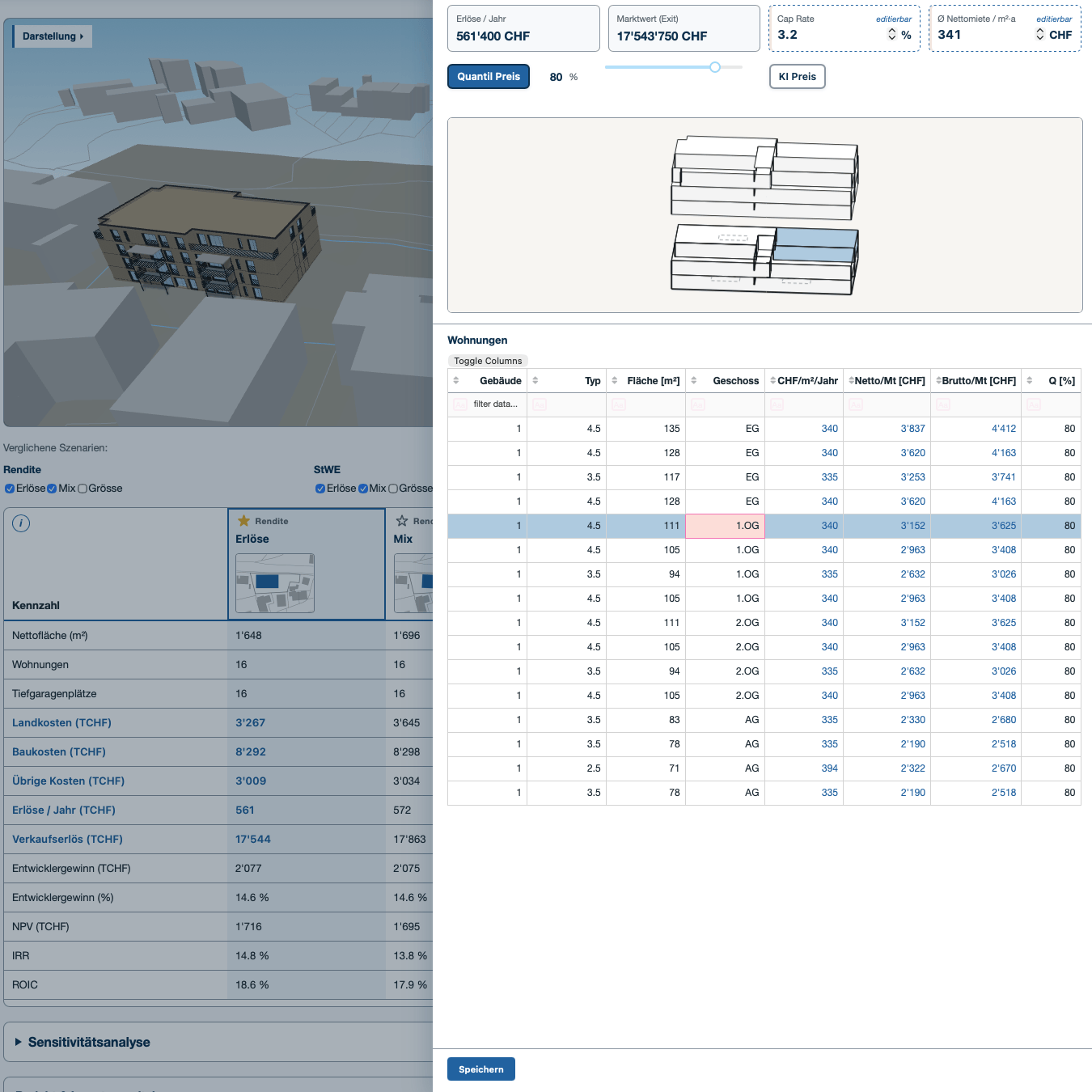The height and width of the screenshot is (1092, 1092).
Task: Sort the table by Gebäude column icon
Action: [x=456, y=380]
